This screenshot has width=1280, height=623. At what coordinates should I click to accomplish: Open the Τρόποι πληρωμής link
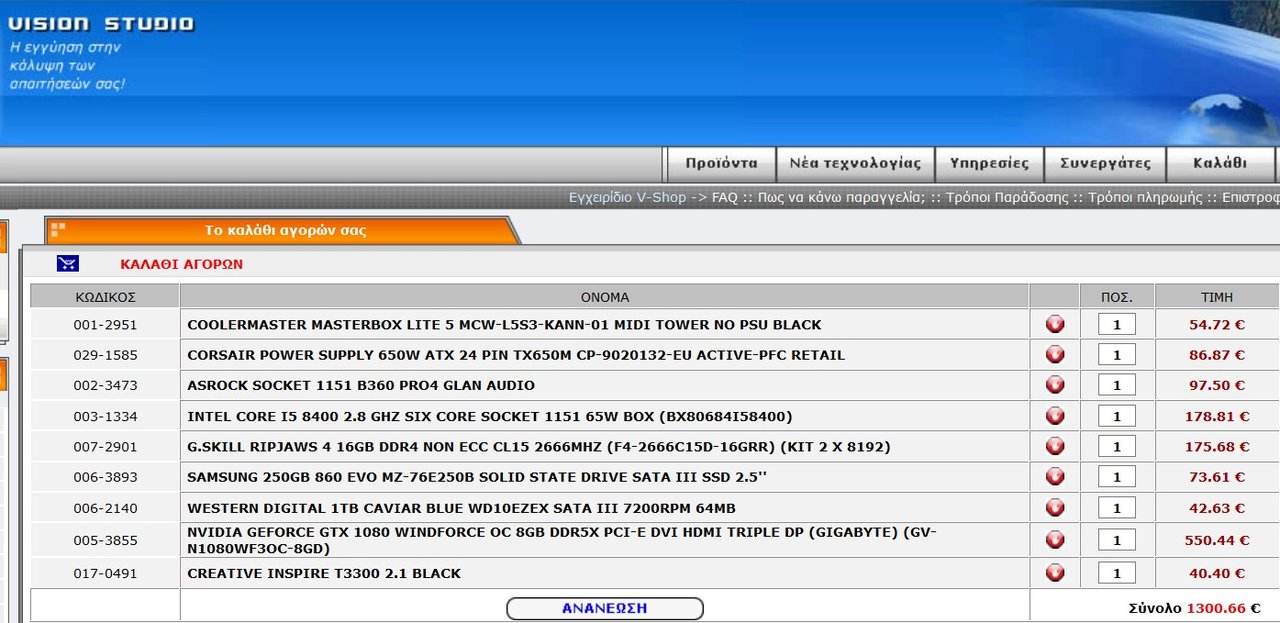1145,197
